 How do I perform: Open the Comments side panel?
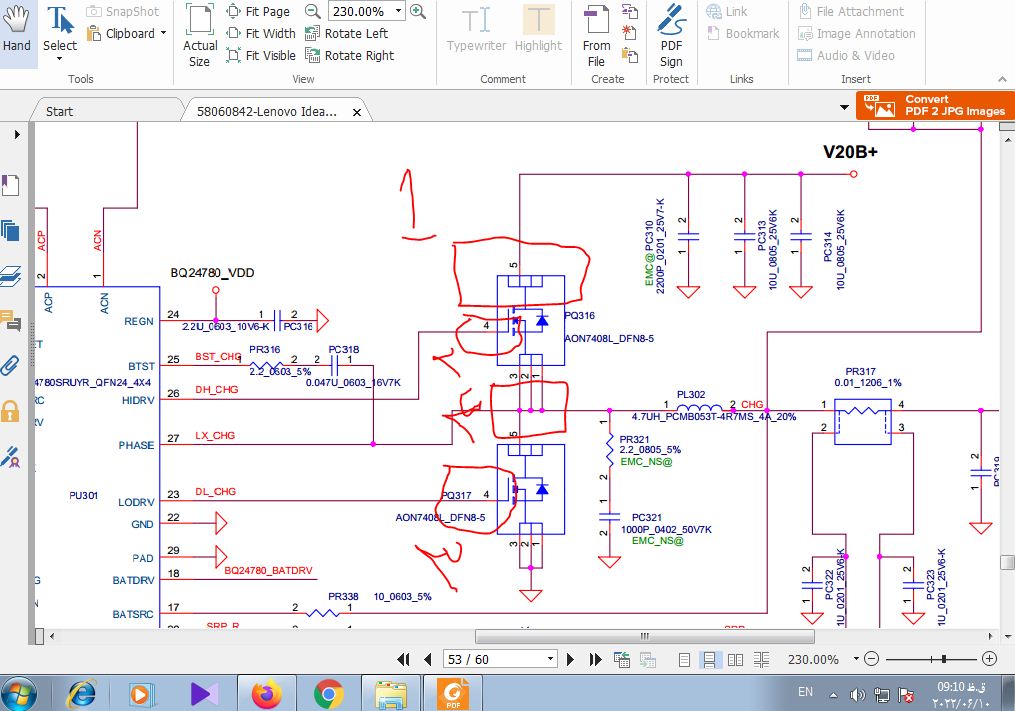pos(10,321)
